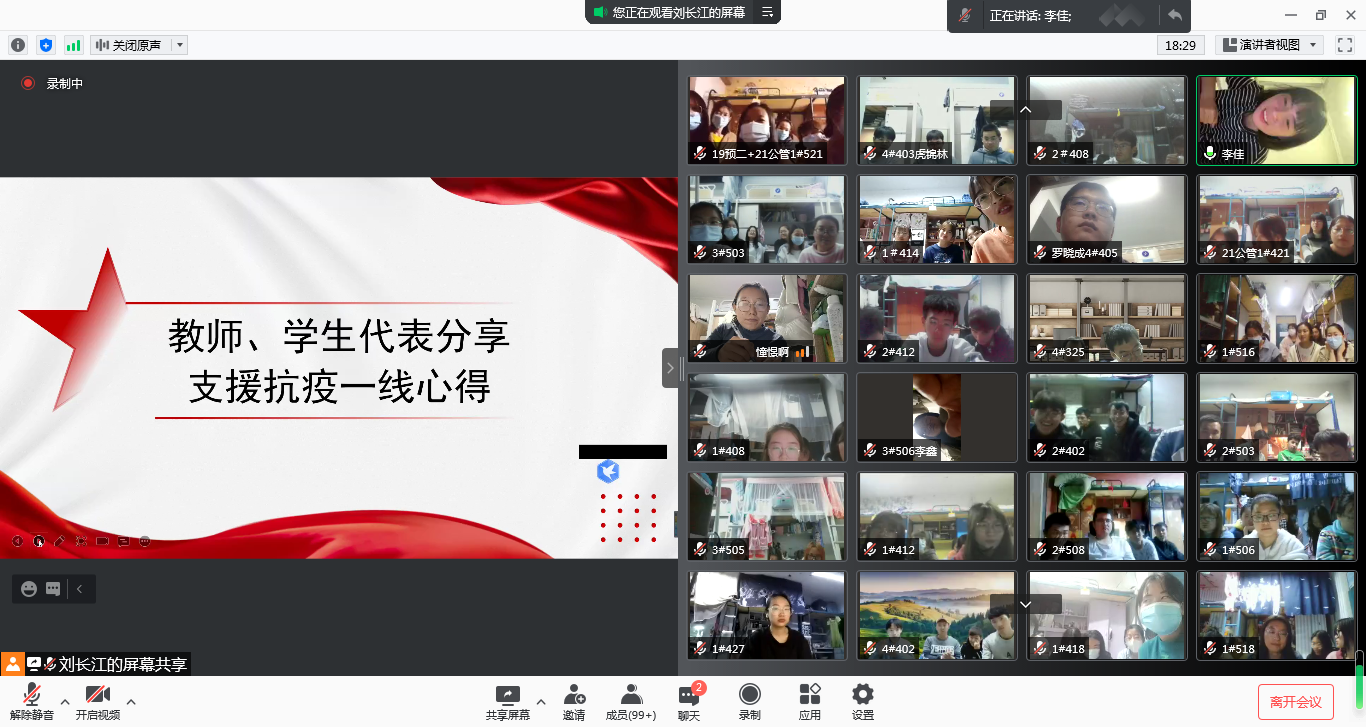Open the Apps (应用) icon
This screenshot has height=727, width=1366.
810,701
